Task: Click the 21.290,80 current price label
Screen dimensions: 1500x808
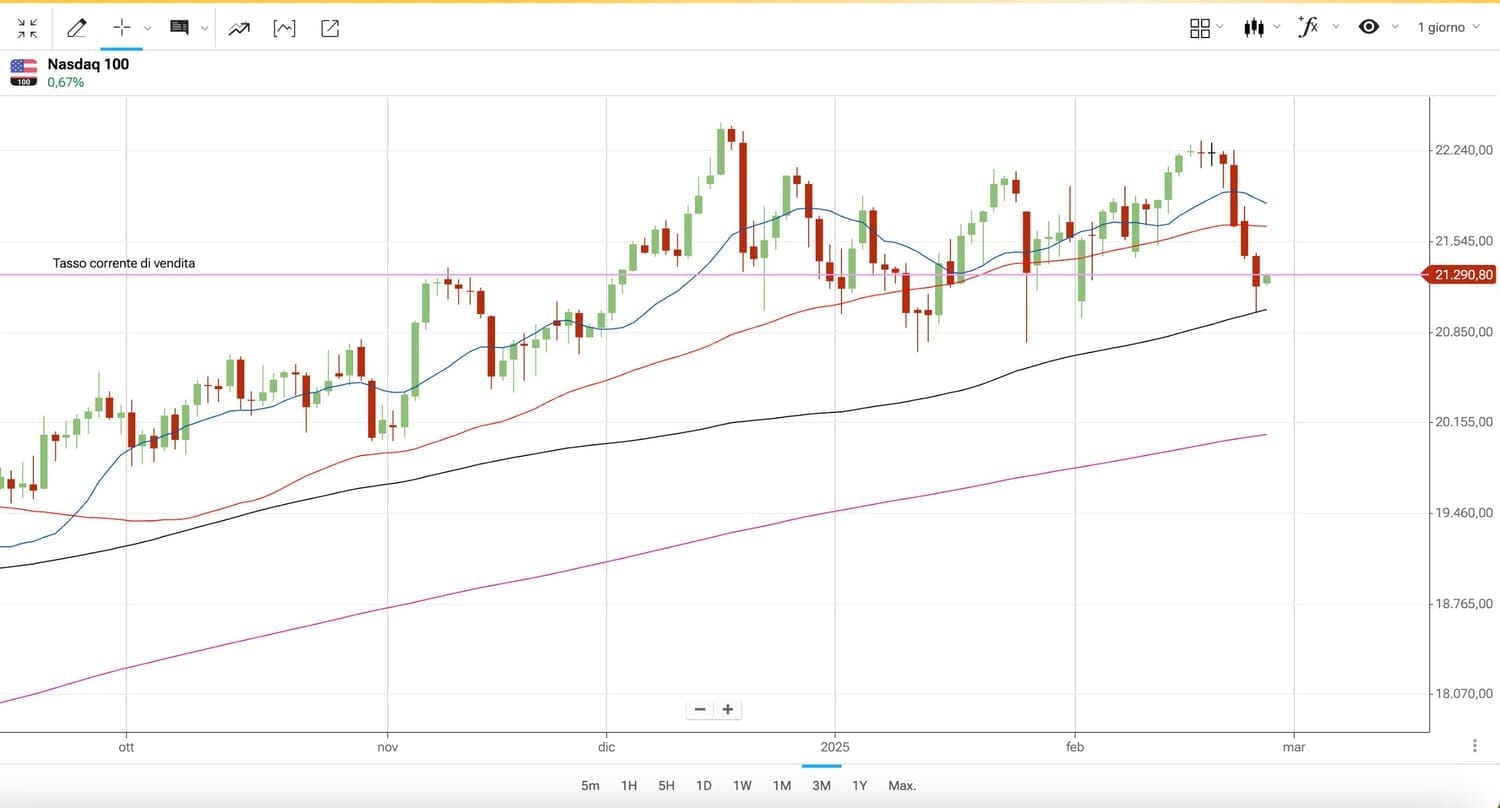Action: point(1463,275)
